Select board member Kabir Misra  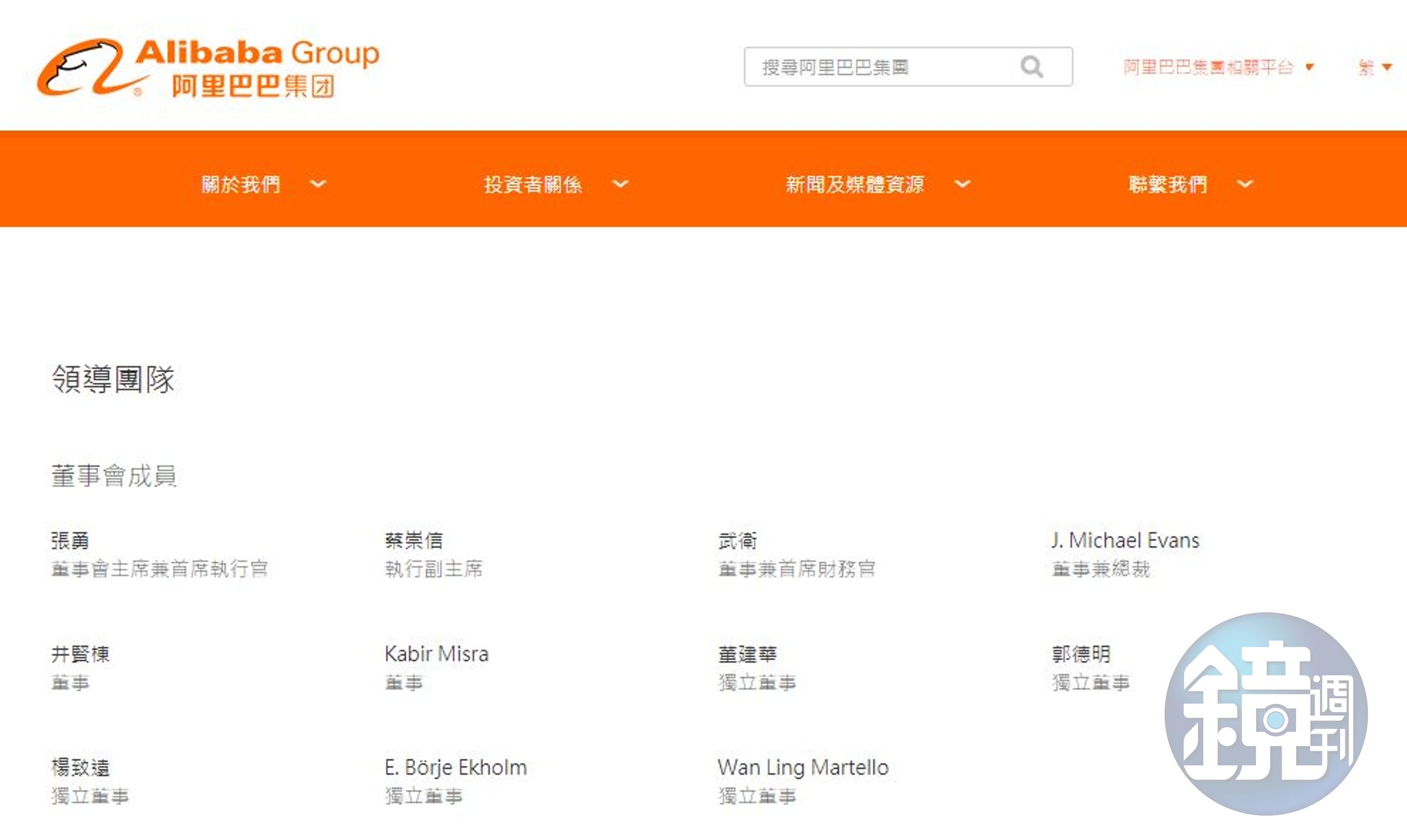point(437,654)
